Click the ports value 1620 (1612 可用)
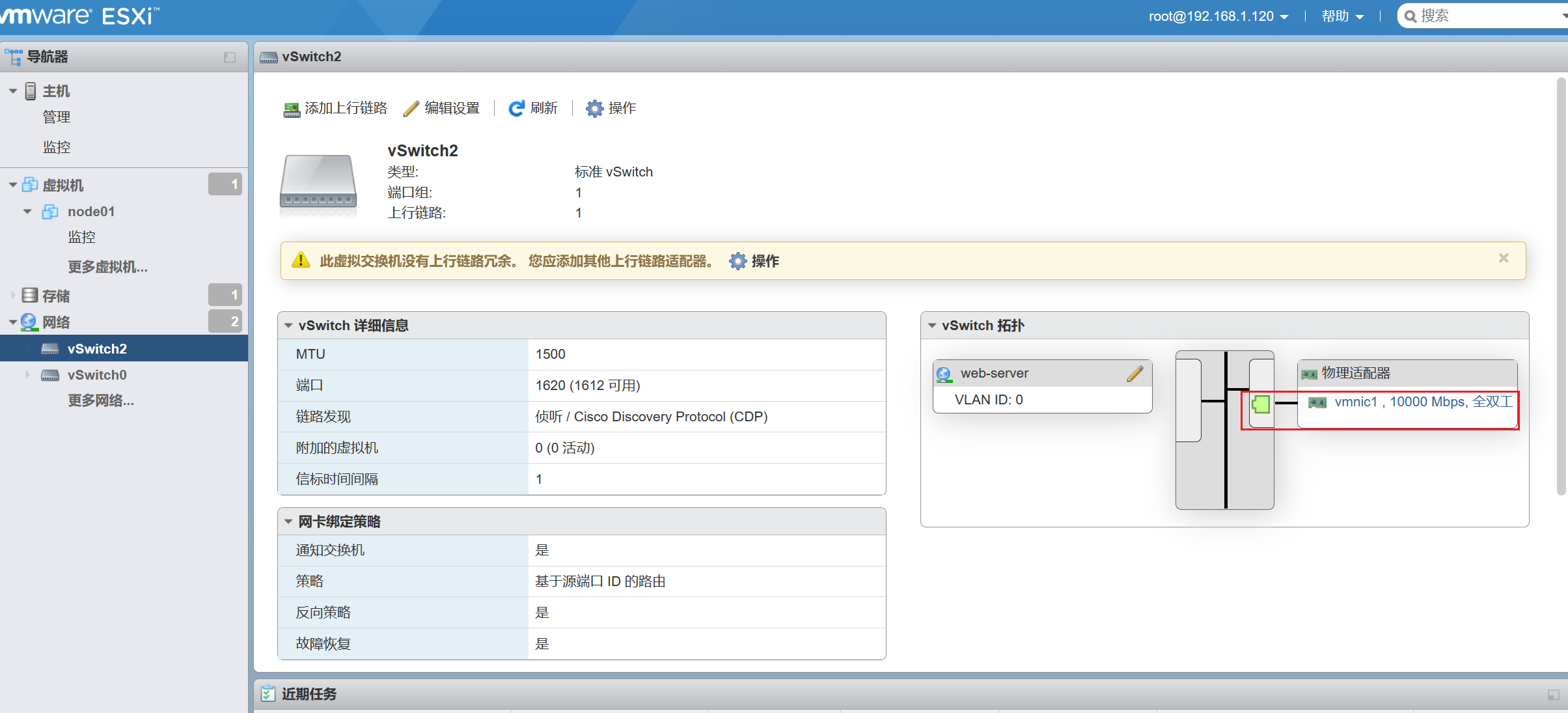This screenshot has height=713, width=1568. point(588,385)
